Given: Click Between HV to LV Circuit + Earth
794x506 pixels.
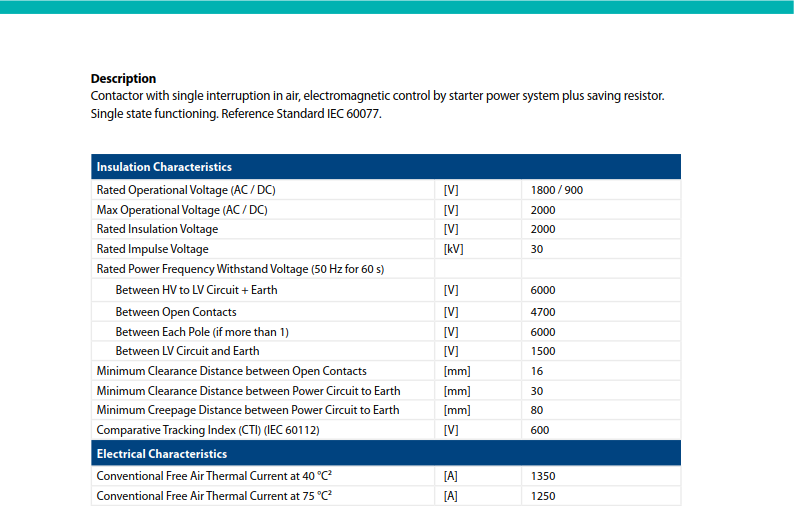Looking at the screenshot, I should click(x=196, y=290).
